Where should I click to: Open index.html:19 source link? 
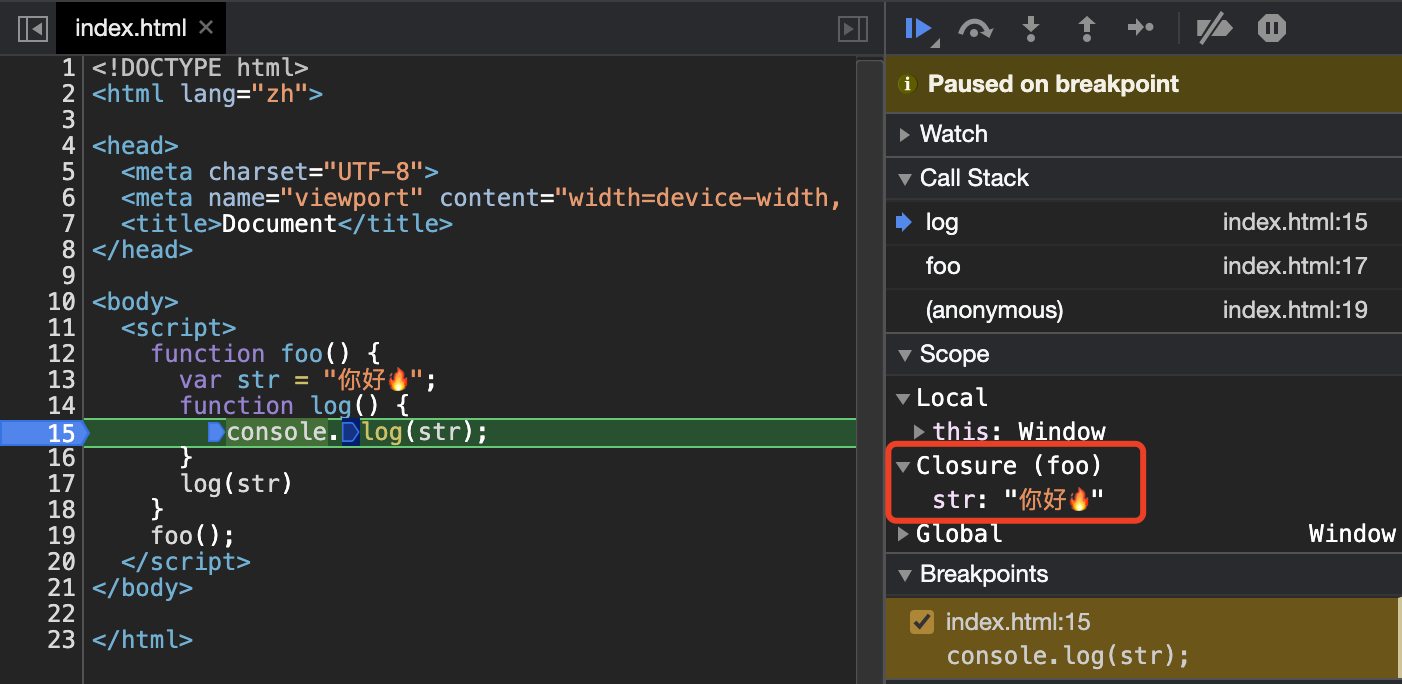click(x=1295, y=310)
